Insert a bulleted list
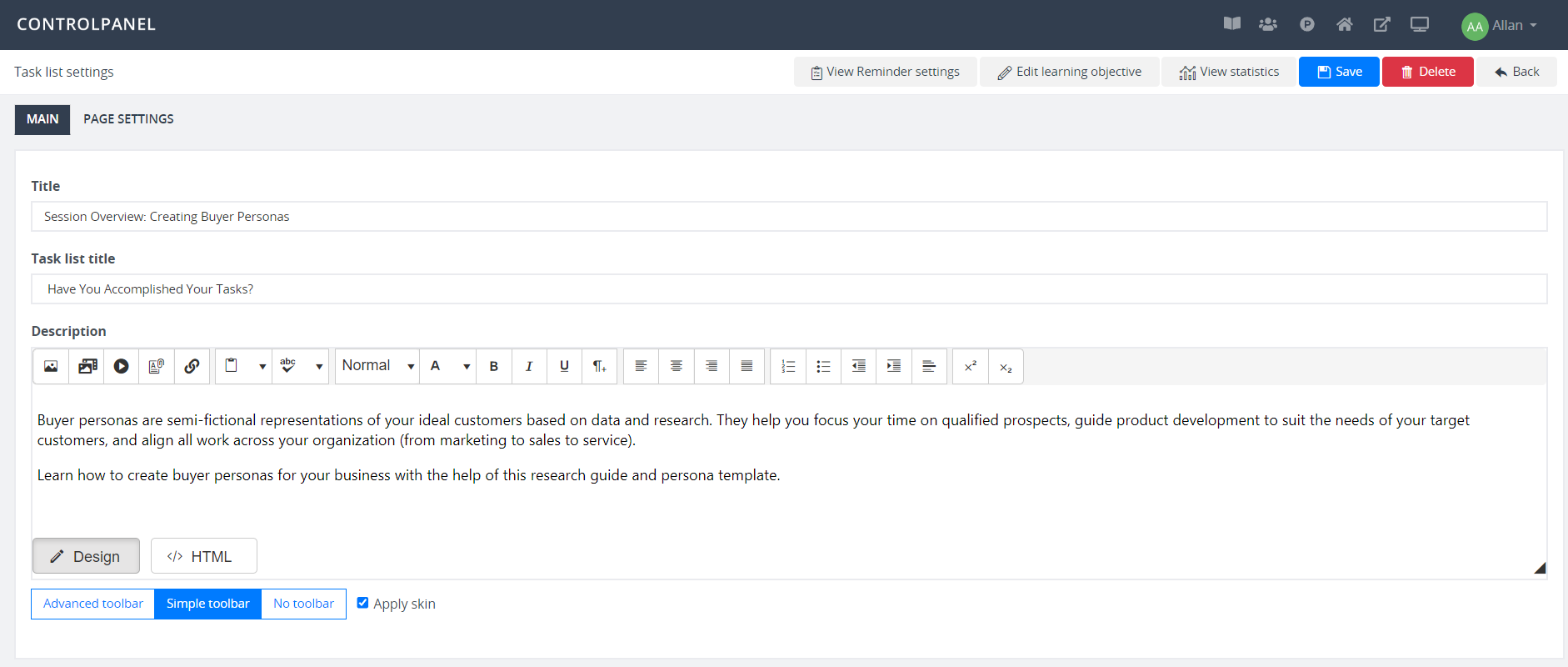The image size is (1568, 667). tap(823, 366)
